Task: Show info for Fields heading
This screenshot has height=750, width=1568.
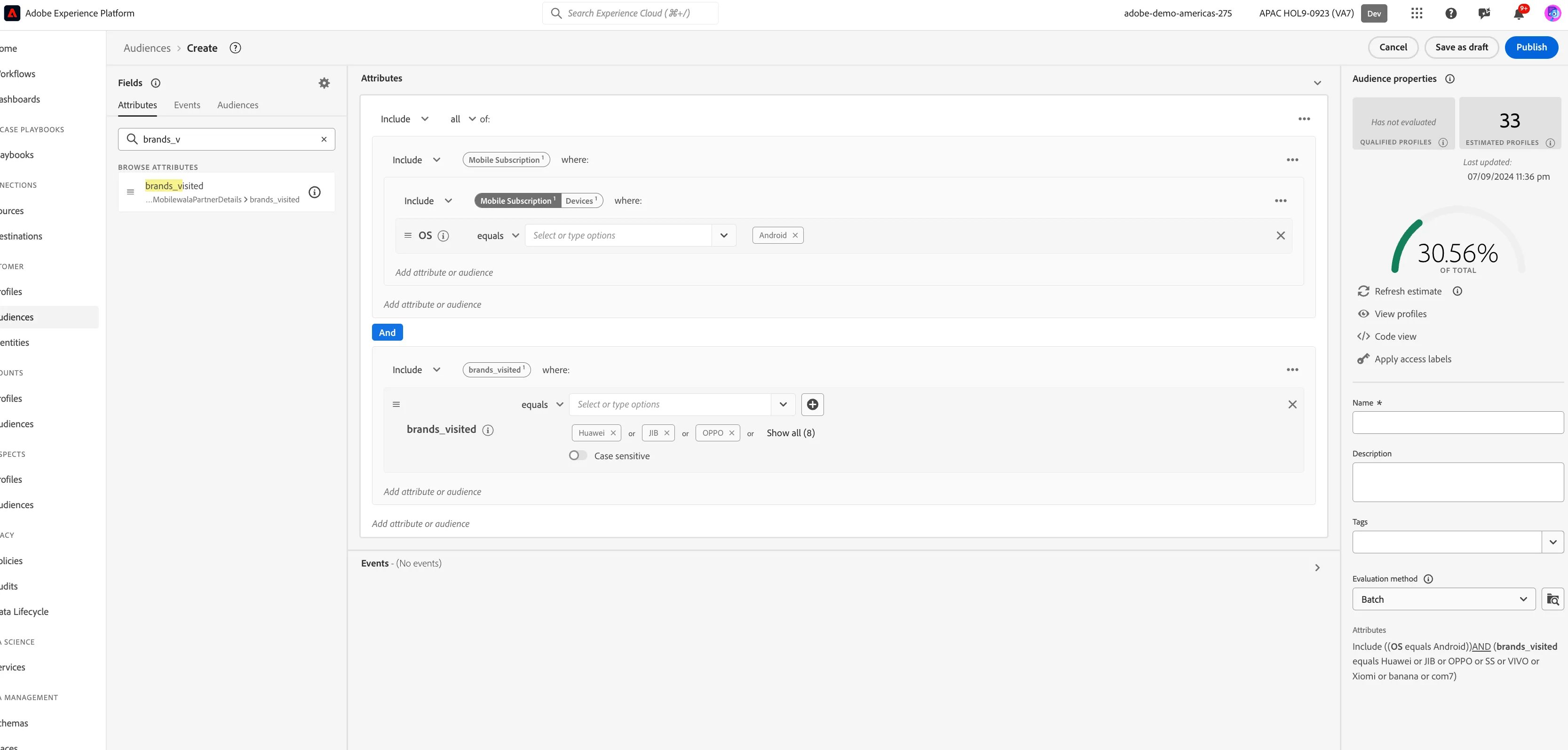Action: pyautogui.click(x=156, y=83)
